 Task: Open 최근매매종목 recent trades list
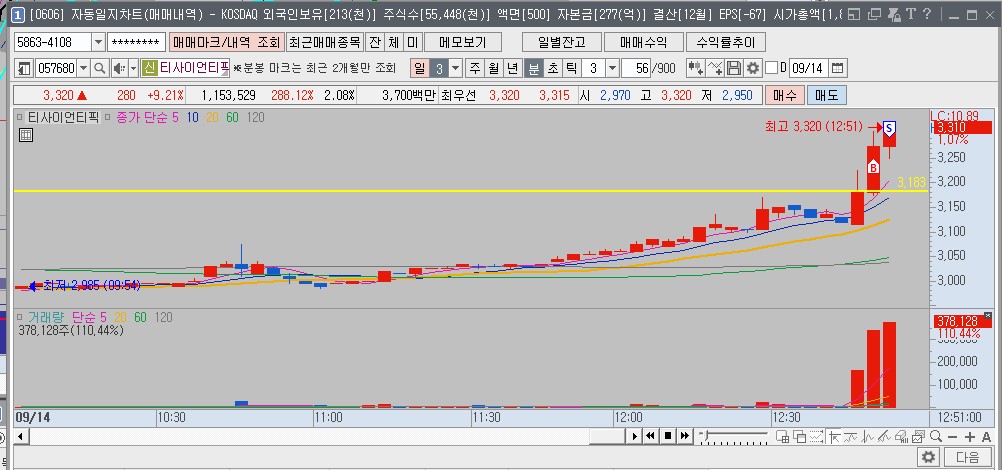(x=325, y=43)
